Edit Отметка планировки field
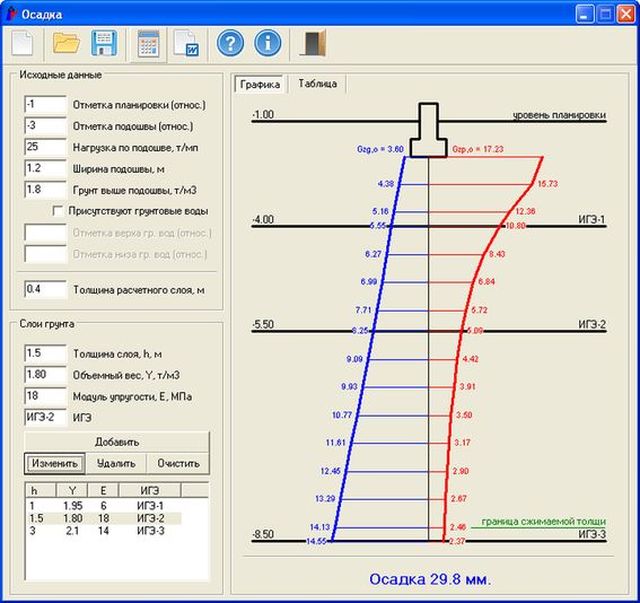Image resolution: width=640 pixels, height=603 pixels. click(45, 105)
